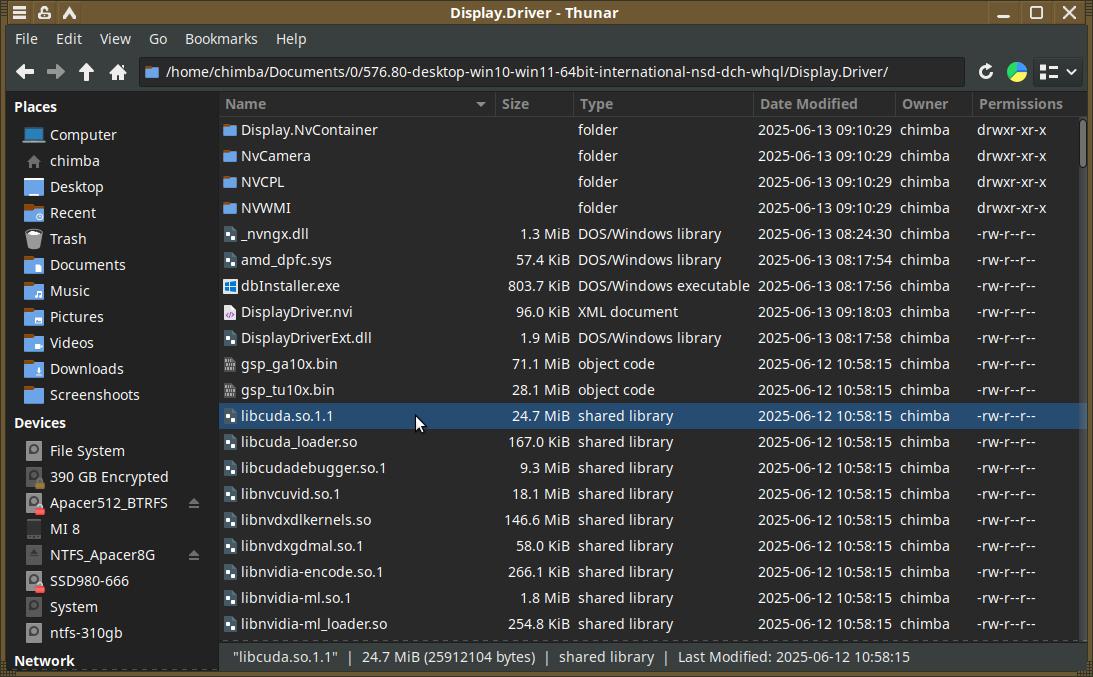Open the view mode dropdown in toolbar

1058,72
